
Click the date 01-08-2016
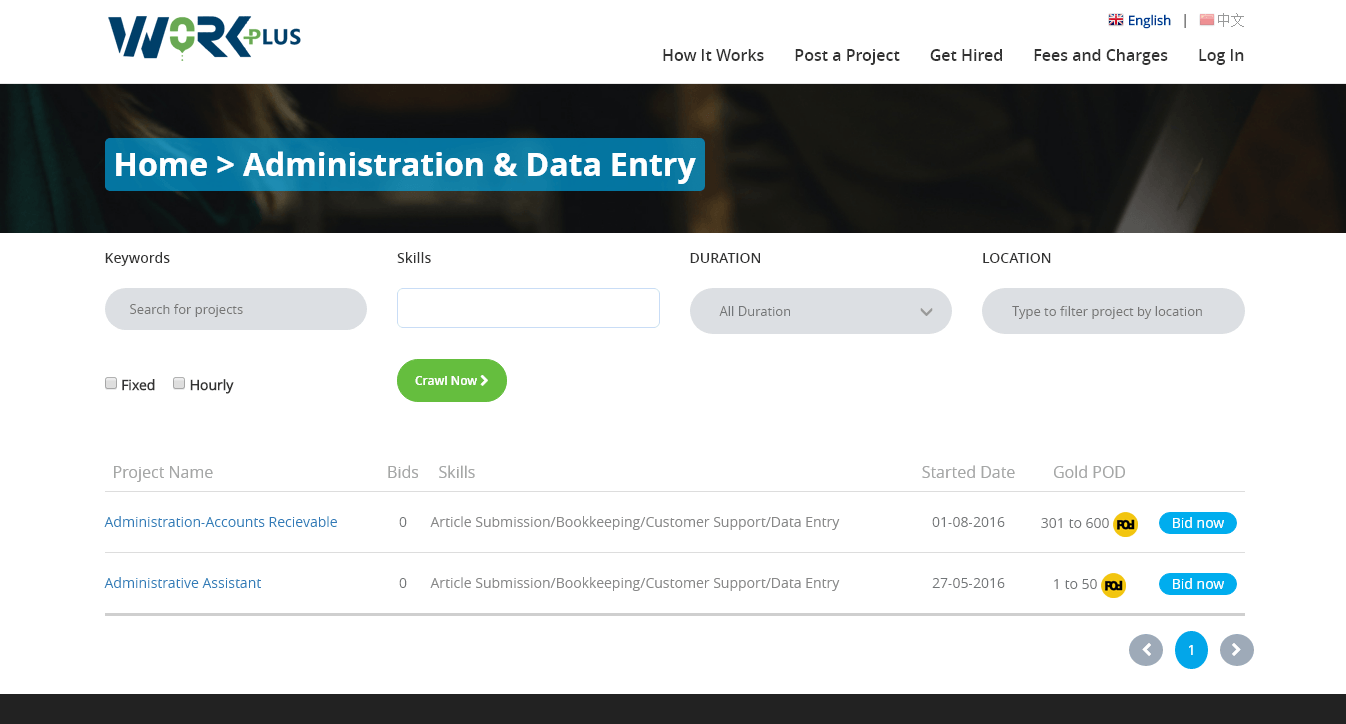coord(968,522)
